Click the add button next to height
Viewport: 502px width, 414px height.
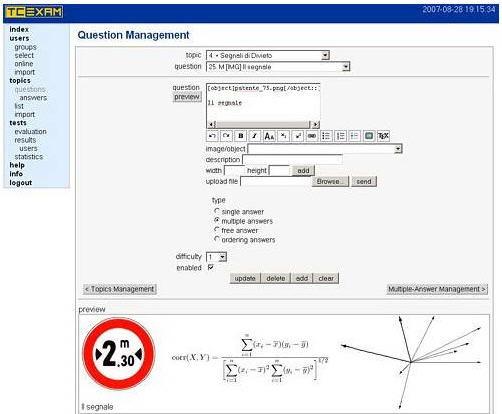point(303,171)
